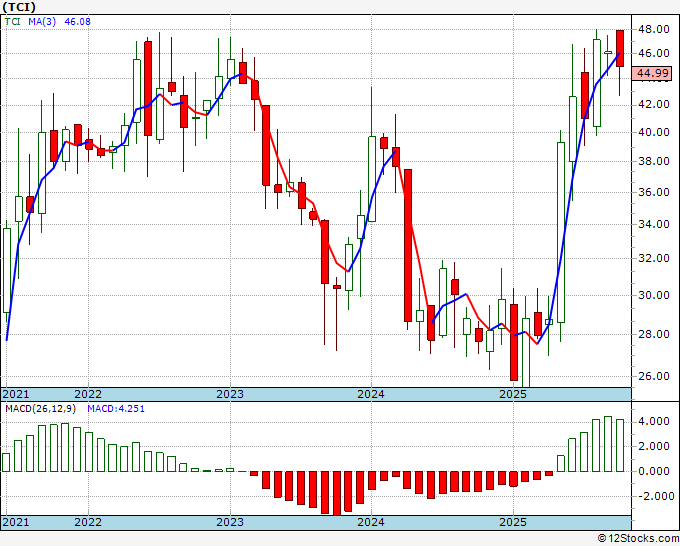Select 2025 on the price chart timeline

click(x=513, y=394)
